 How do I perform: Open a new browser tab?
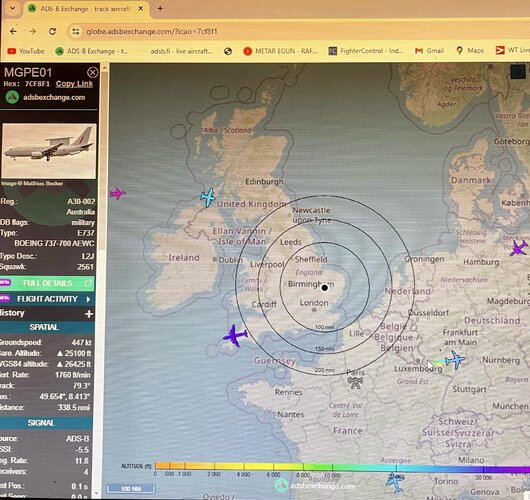[x=160, y=8]
